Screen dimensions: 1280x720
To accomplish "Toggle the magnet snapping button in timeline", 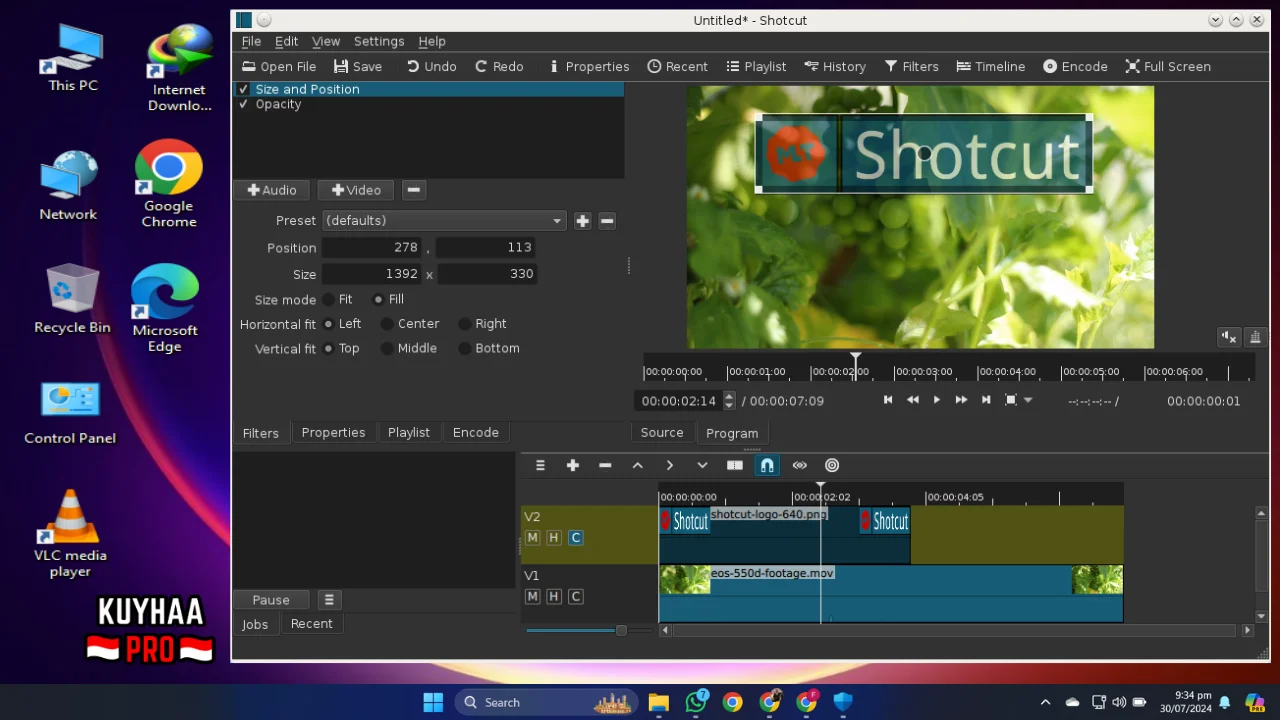I will coord(767,465).
